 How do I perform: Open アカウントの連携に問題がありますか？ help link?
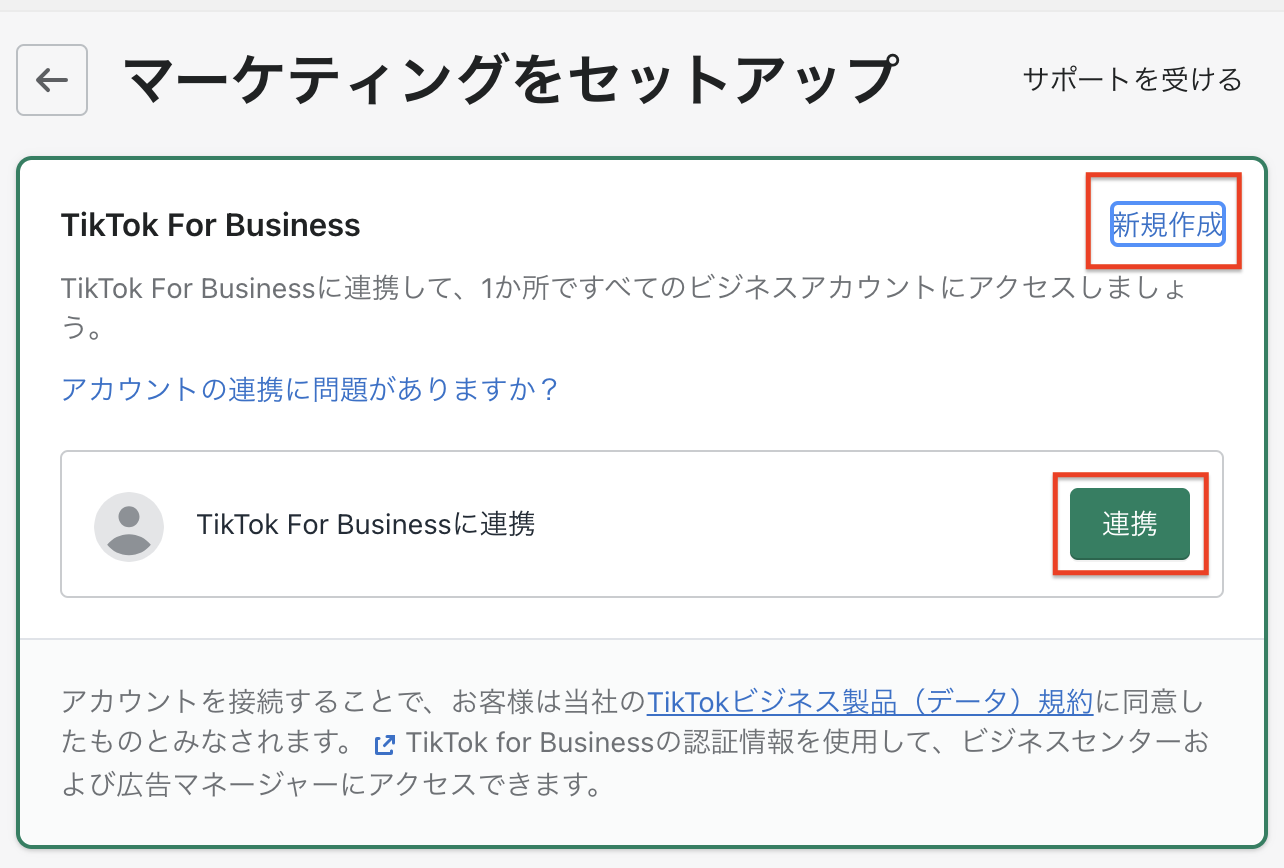310,389
